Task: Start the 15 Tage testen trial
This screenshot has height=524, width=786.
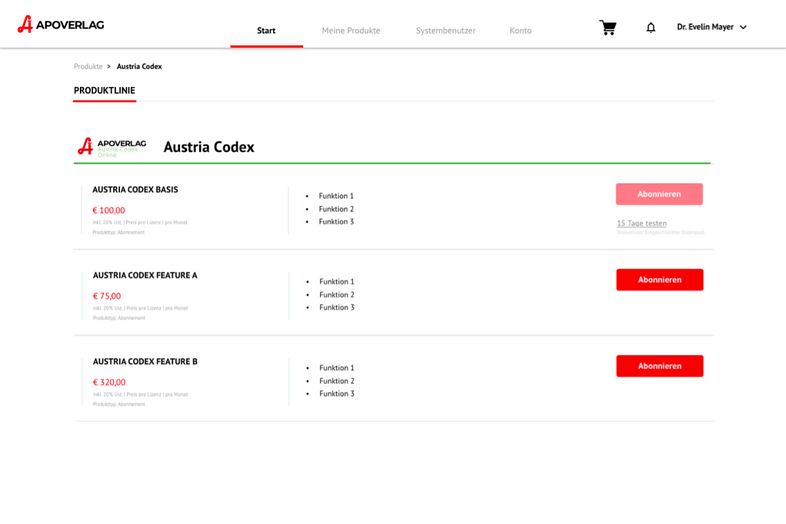Action: (641, 224)
